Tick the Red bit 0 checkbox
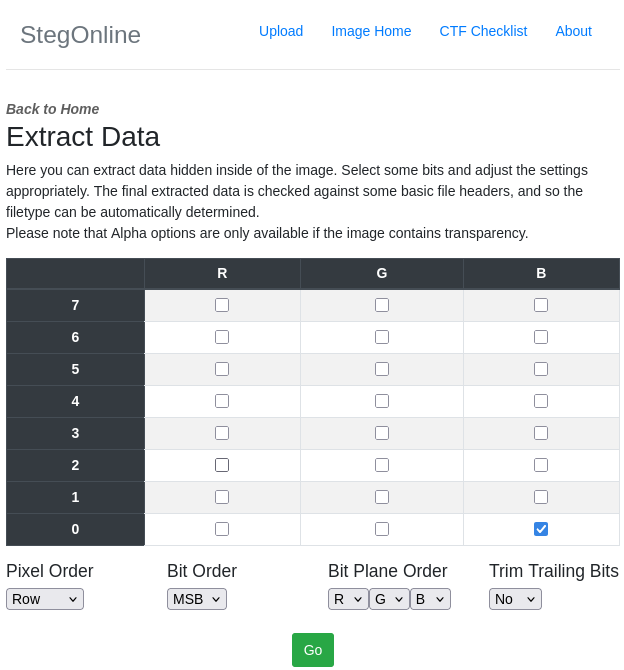 pyautogui.click(x=222, y=529)
